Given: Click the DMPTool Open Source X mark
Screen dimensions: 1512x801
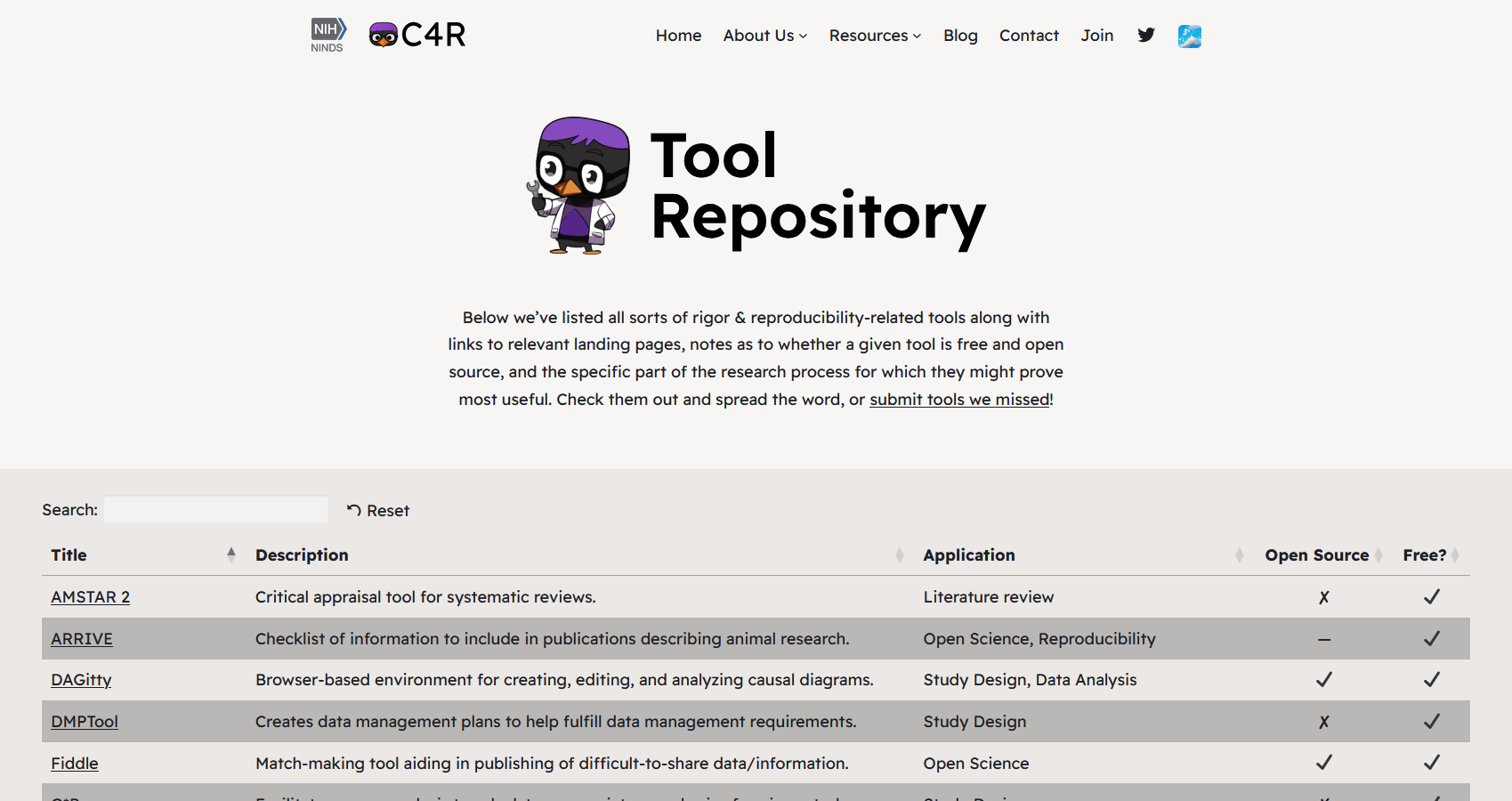Looking at the screenshot, I should (x=1324, y=722).
